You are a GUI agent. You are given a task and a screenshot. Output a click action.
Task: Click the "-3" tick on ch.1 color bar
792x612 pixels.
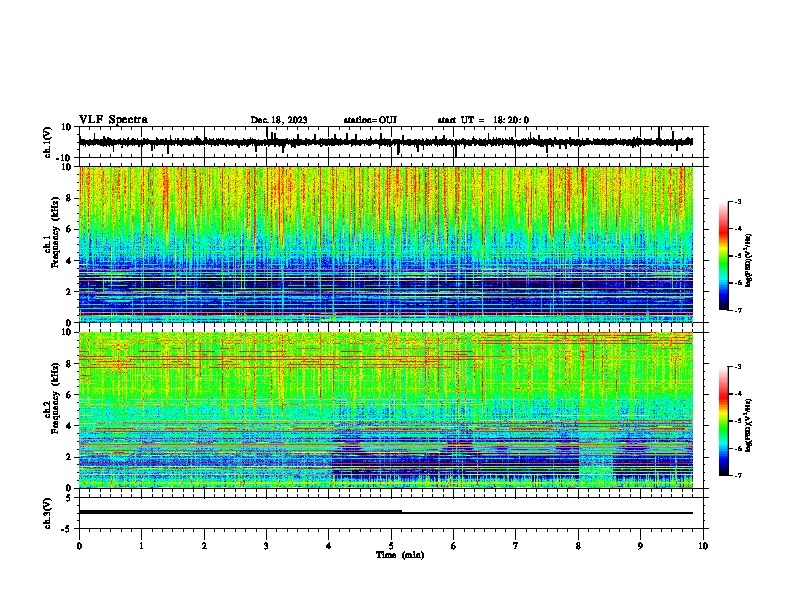point(738,201)
